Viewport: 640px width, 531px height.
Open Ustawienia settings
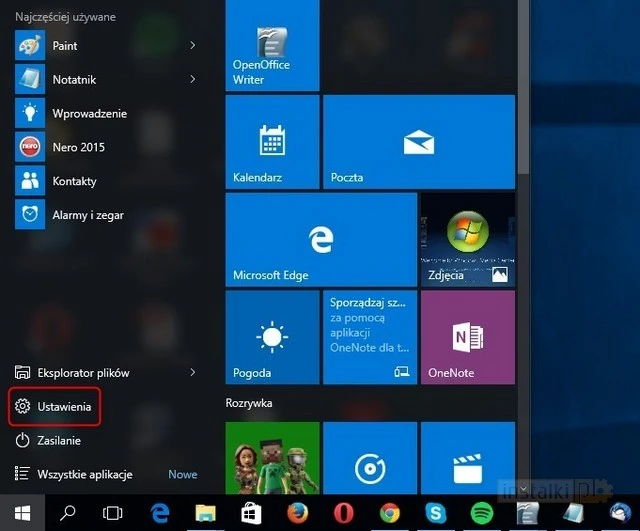[66, 407]
